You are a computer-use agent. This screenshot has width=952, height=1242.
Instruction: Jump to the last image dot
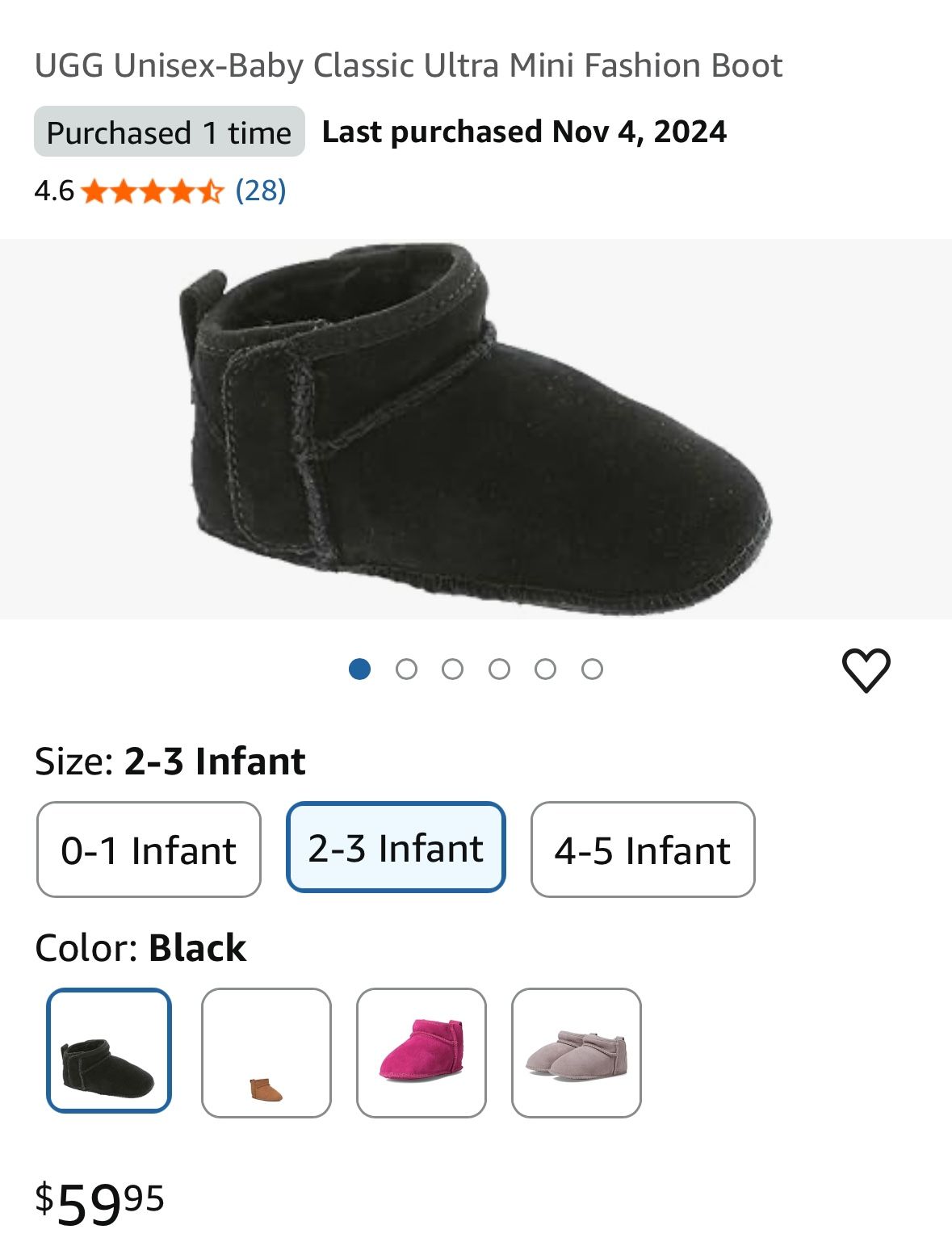tap(592, 669)
